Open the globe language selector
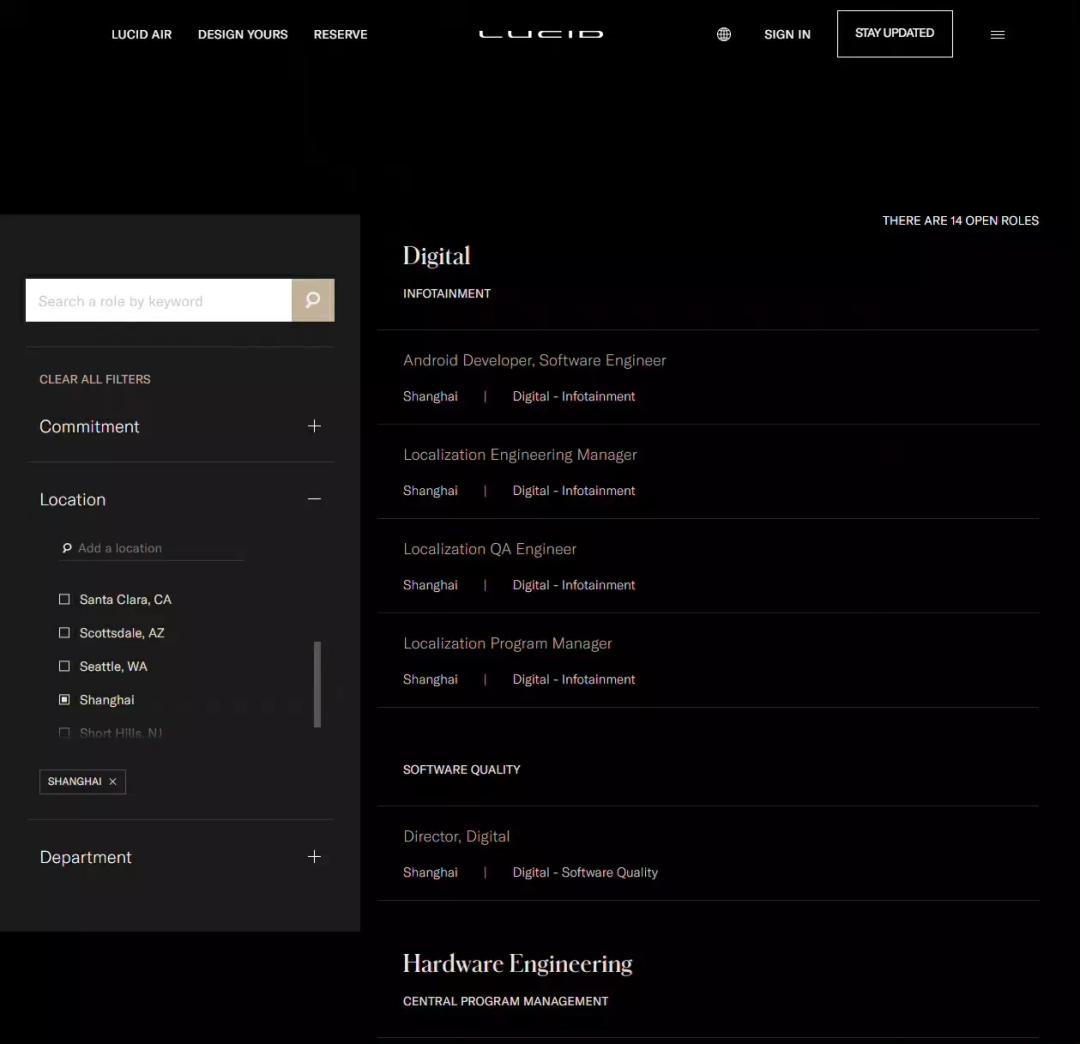Viewport: 1080px width, 1044px height. [724, 34]
